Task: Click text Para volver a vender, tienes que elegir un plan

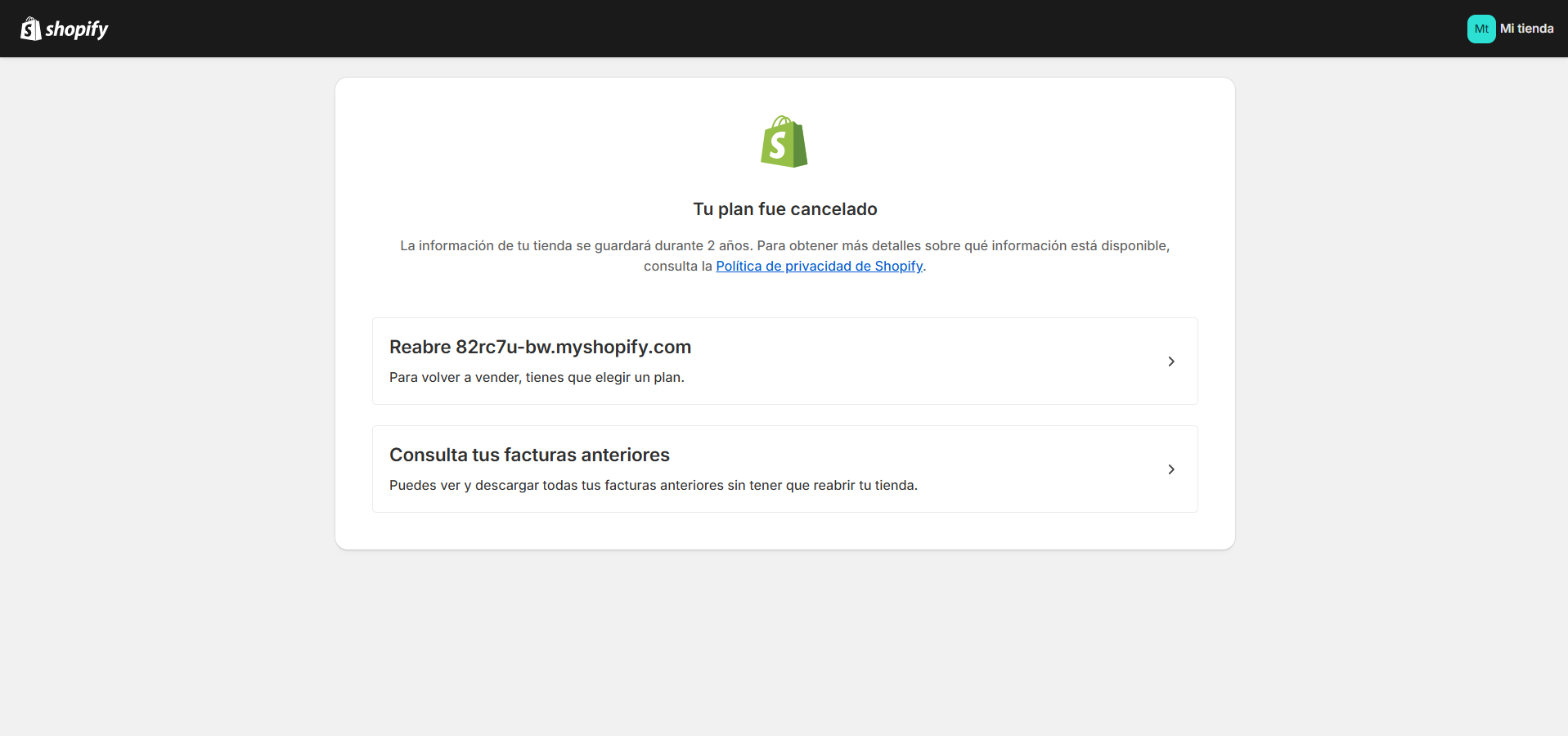Action: pyautogui.click(x=537, y=377)
